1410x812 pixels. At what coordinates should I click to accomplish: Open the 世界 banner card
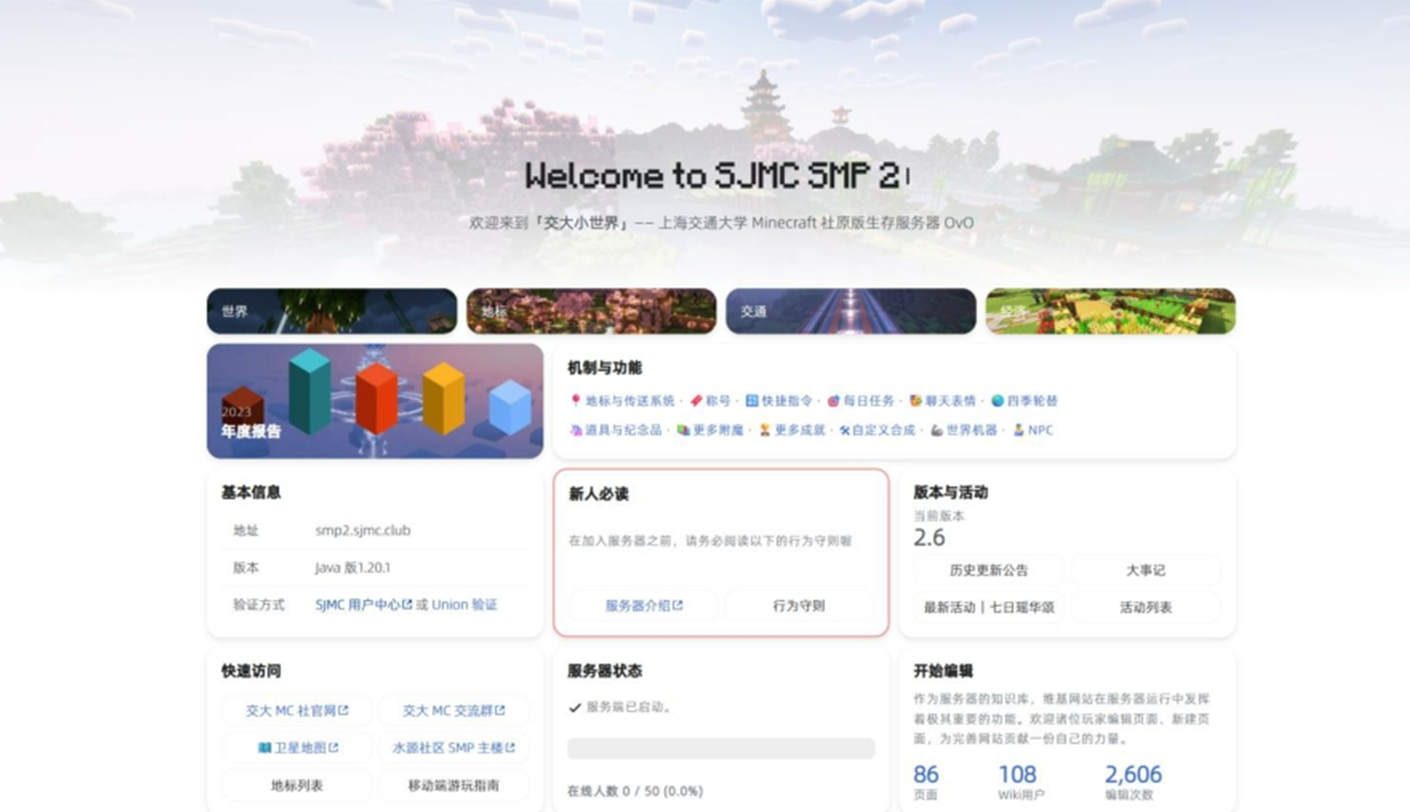332,311
